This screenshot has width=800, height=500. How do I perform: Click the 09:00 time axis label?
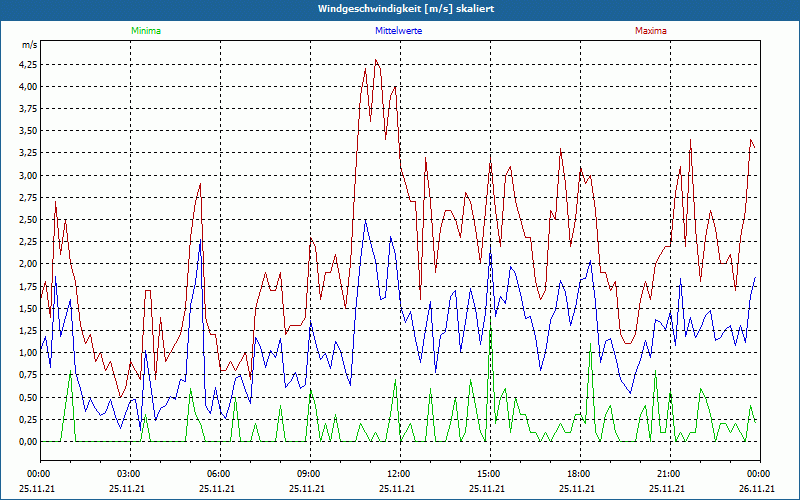(308, 474)
